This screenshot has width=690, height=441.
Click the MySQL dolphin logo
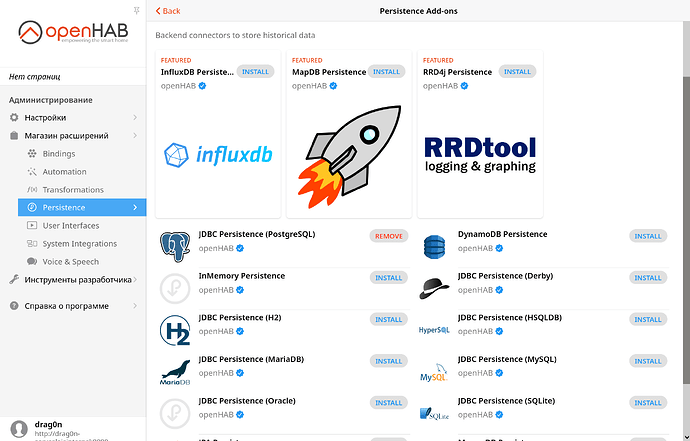pos(434,372)
